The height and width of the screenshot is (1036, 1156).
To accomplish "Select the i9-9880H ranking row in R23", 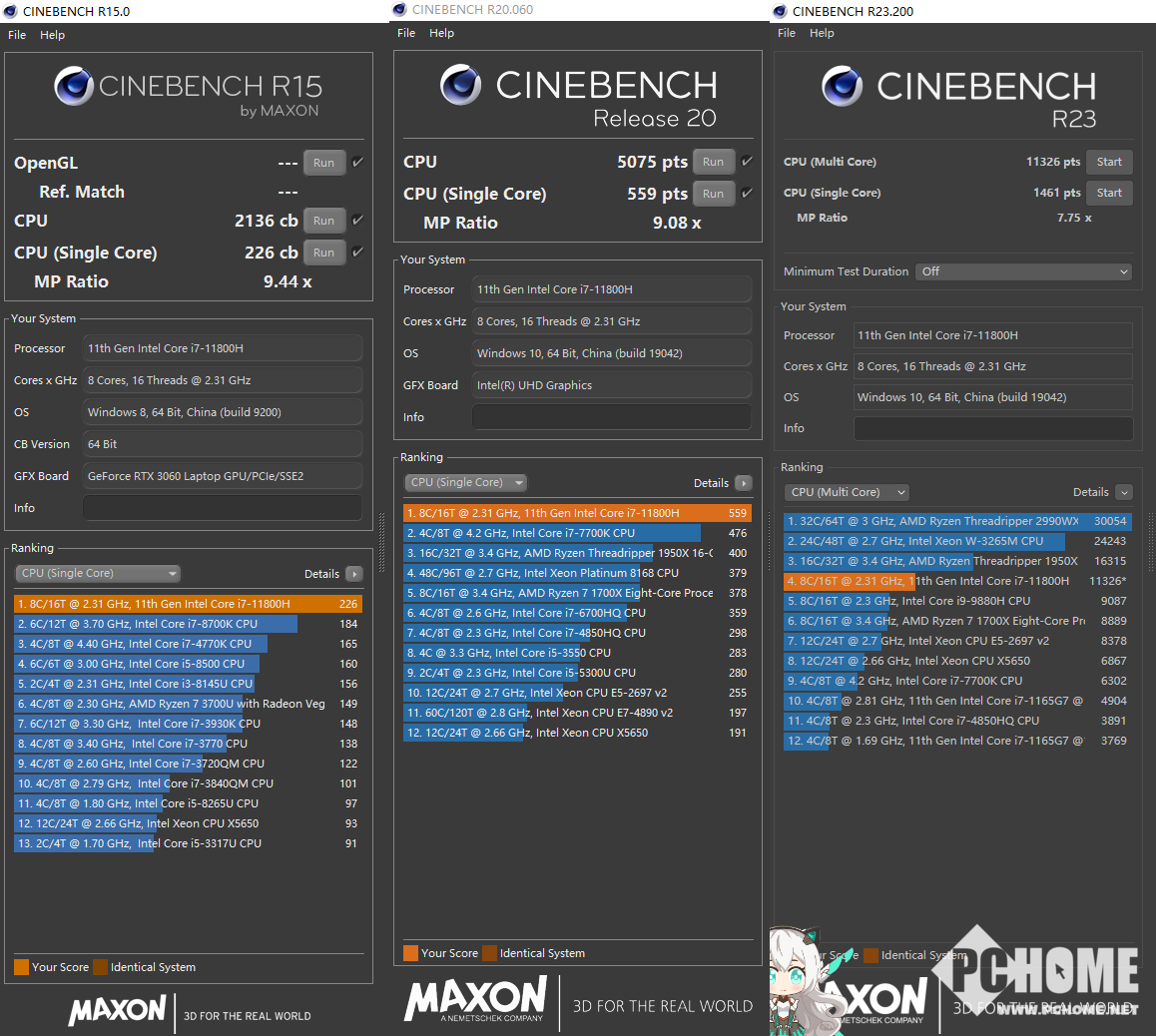I will point(957,601).
